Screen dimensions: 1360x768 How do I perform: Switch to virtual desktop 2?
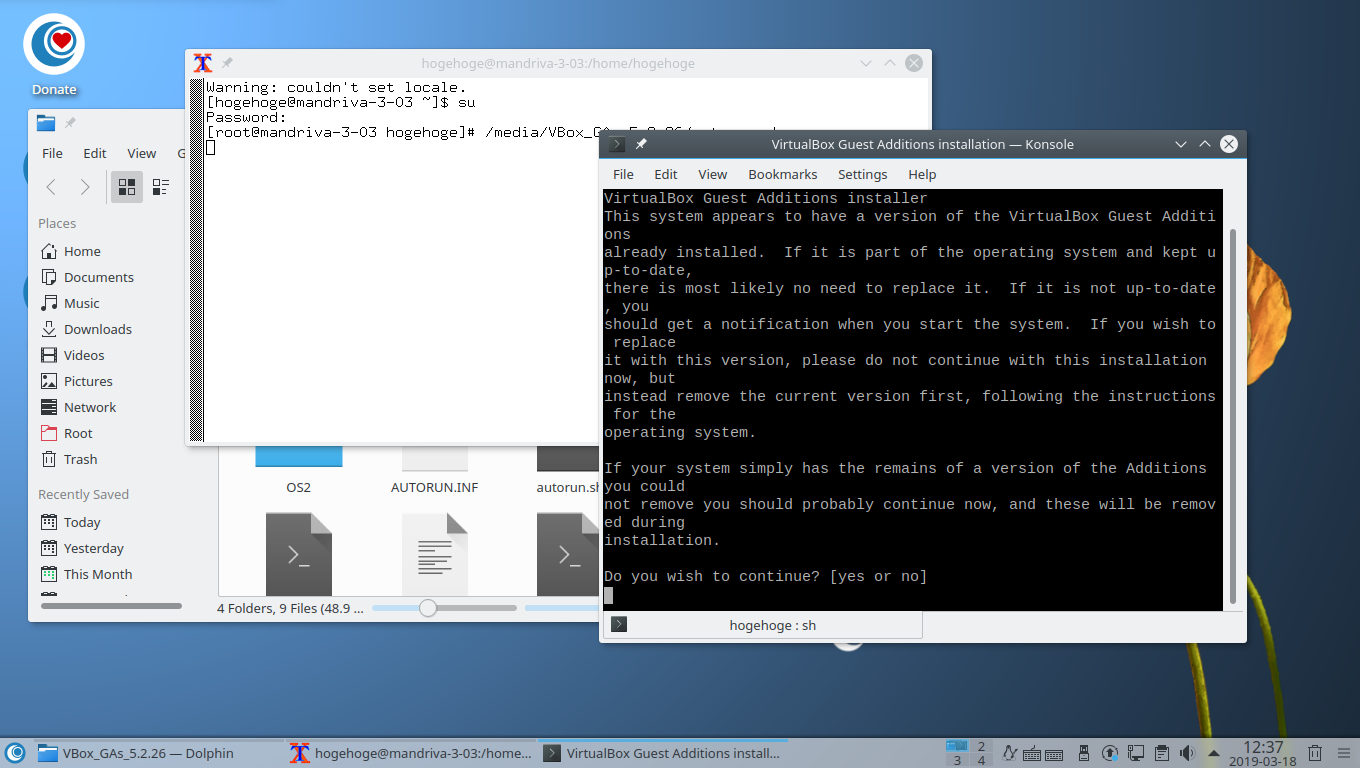[x=982, y=746]
